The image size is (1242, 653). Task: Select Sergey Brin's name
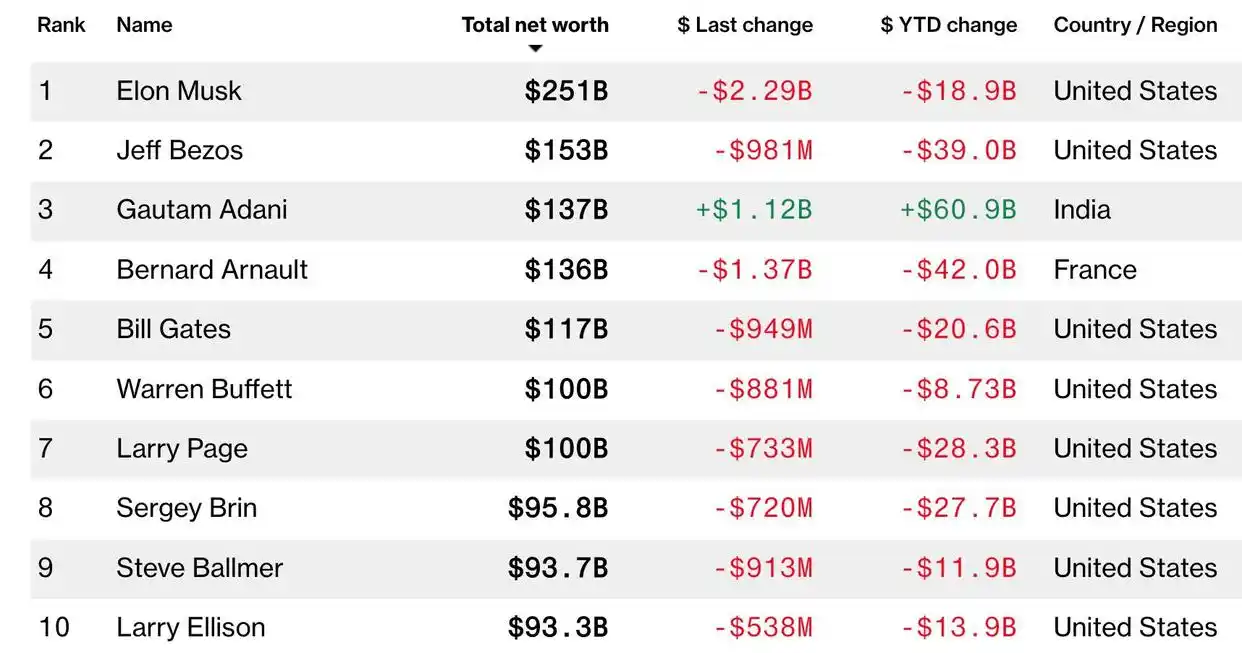coord(187,508)
